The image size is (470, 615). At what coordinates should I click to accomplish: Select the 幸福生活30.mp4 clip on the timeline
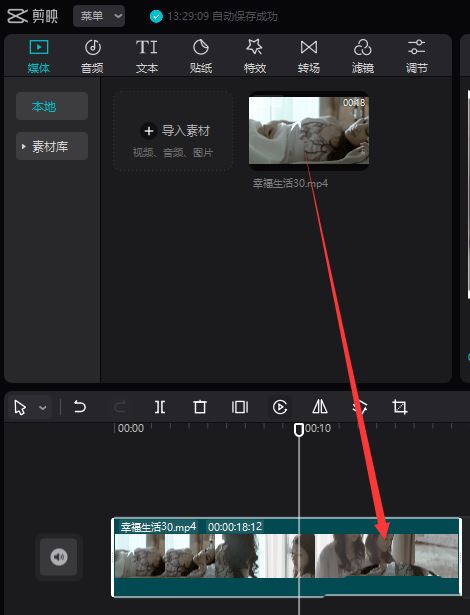coord(286,557)
